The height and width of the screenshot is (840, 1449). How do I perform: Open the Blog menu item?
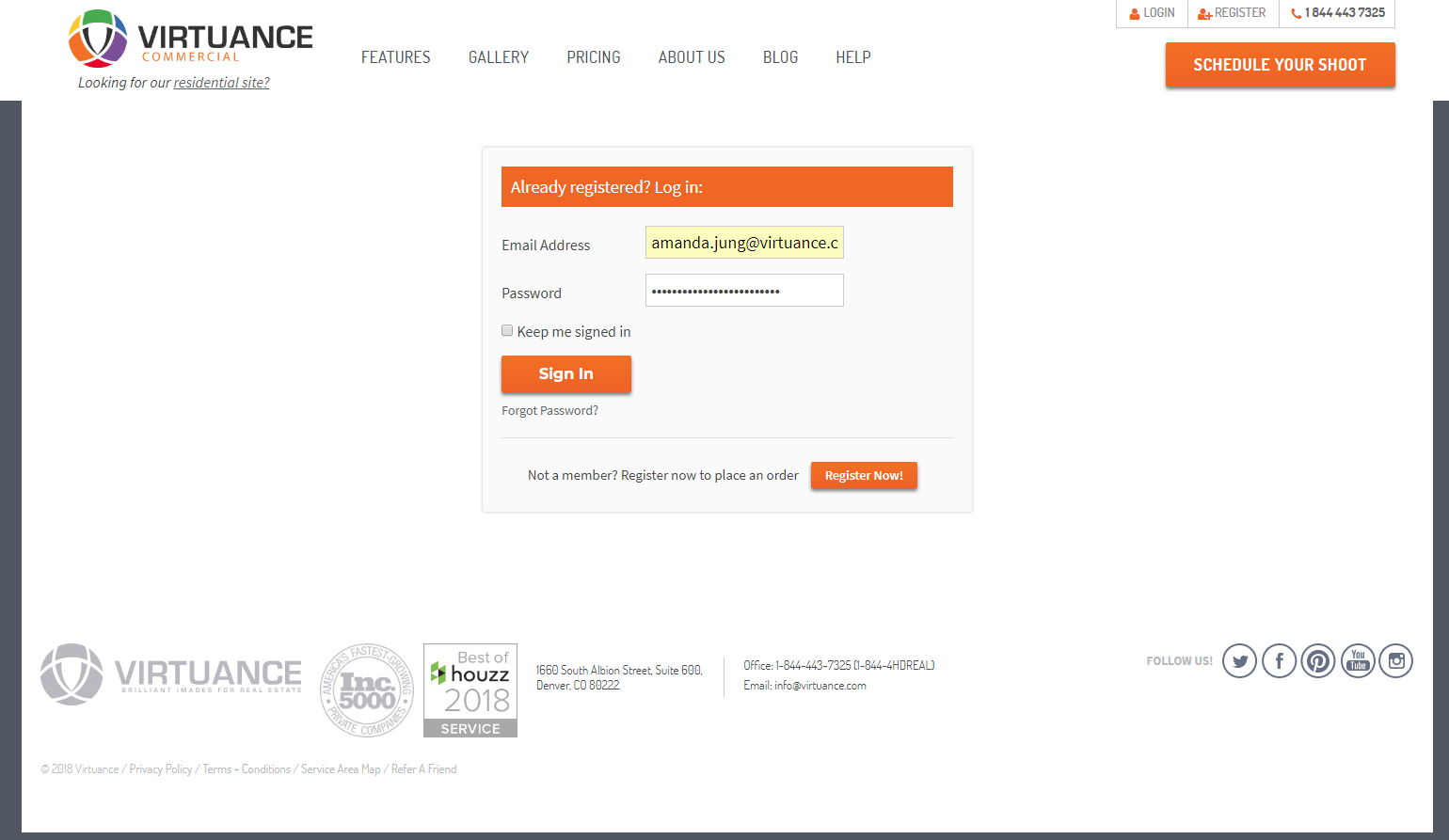click(780, 57)
